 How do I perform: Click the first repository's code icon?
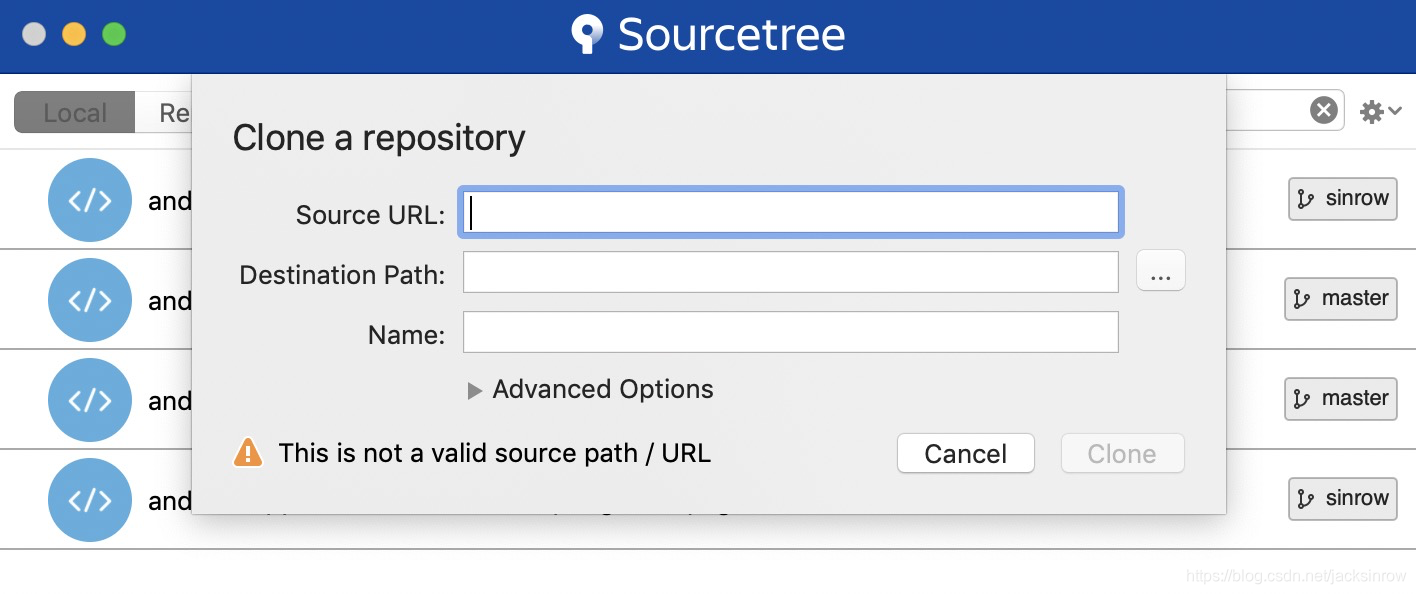point(90,200)
